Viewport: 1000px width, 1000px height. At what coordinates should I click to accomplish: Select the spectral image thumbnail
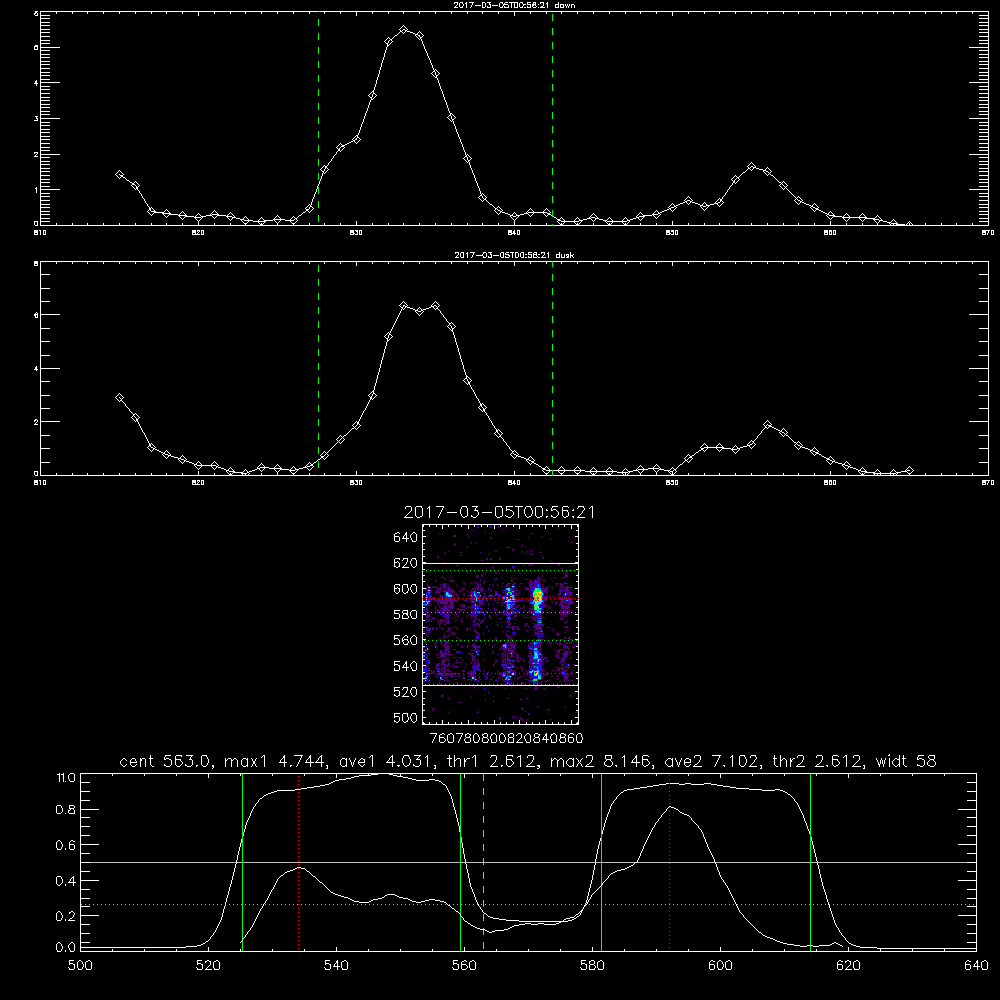pyautogui.click(x=500, y=624)
